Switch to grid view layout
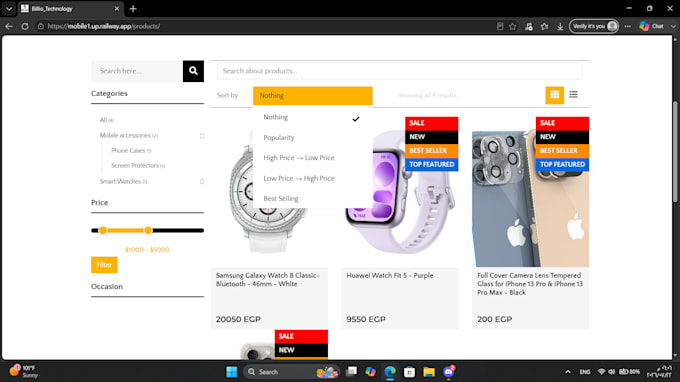 point(554,95)
